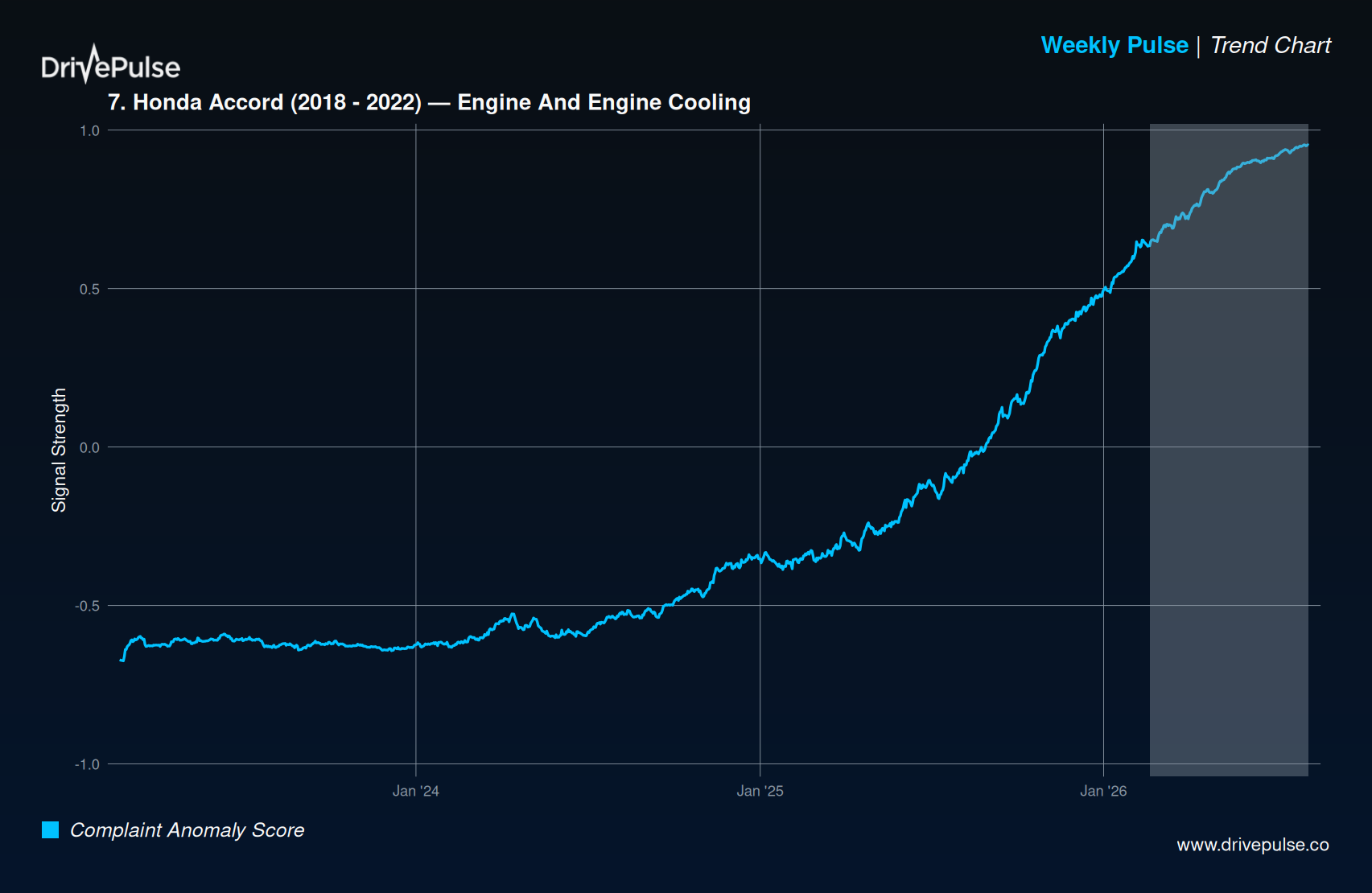The width and height of the screenshot is (1372, 893).
Task: Select the Weekly Pulse heading
Action: (1114, 45)
